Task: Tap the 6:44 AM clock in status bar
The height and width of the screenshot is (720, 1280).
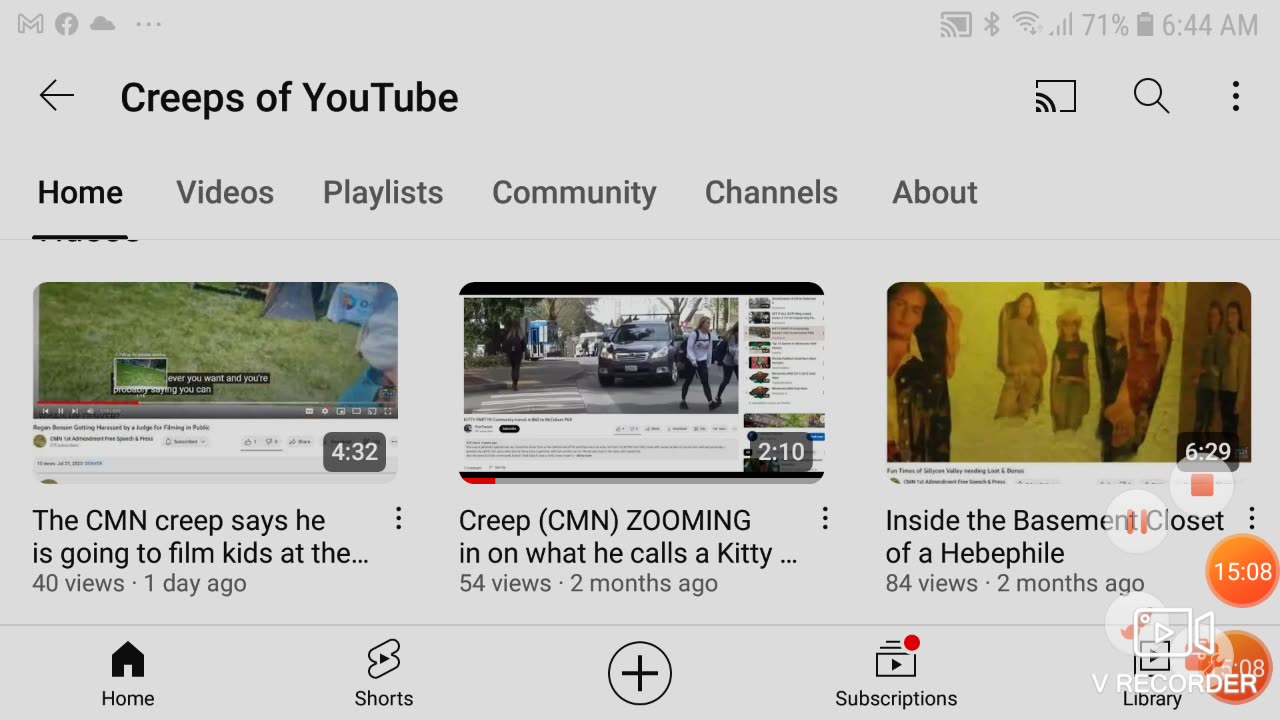Action: [1209, 24]
